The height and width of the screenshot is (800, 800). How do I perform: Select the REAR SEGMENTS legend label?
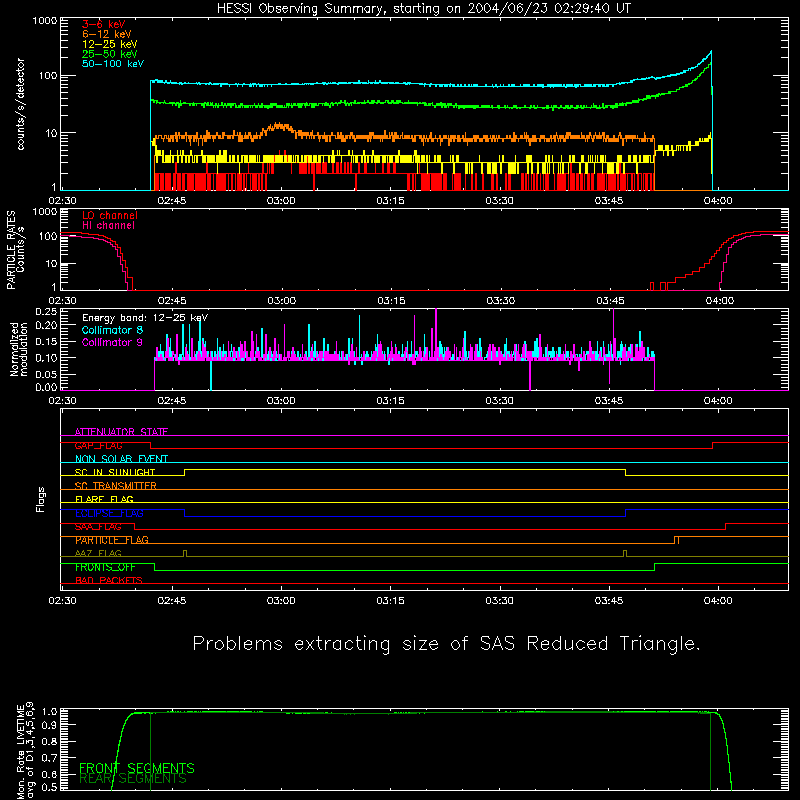(x=133, y=779)
